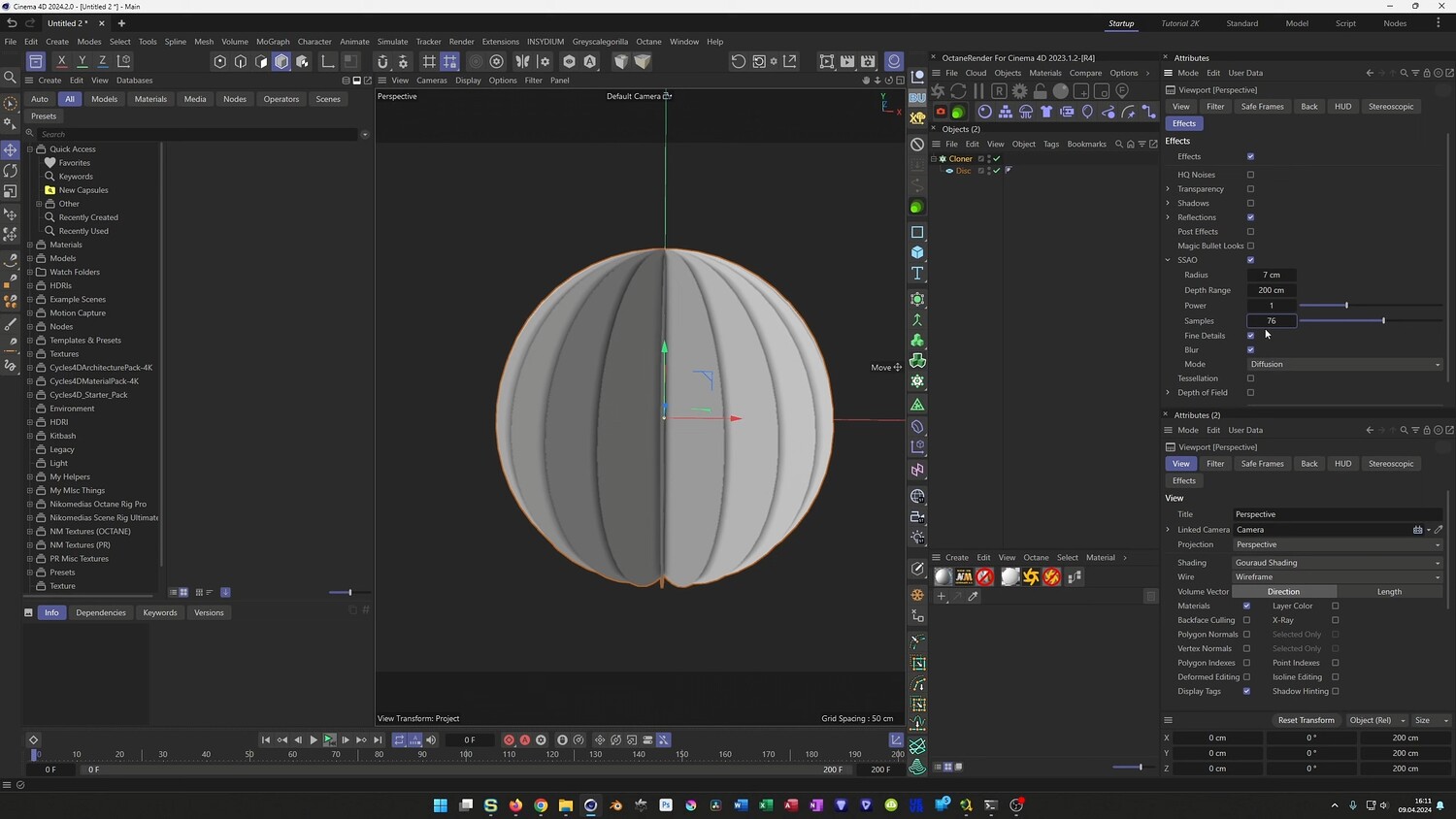Viewport: 1456px width, 819px height.
Task: Click the purple jellyfish soft body icon
Action: [x=1026, y=112]
